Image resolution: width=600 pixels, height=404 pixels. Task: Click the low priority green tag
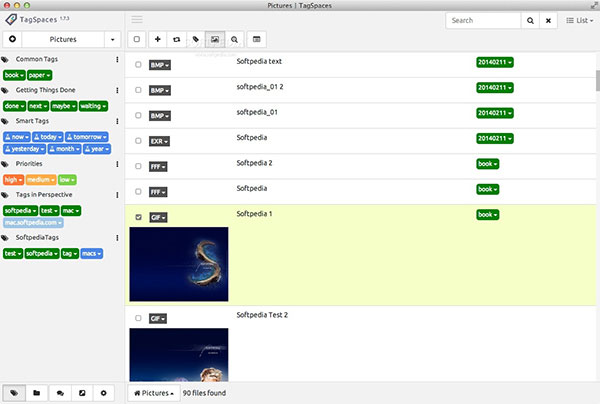(x=67, y=179)
